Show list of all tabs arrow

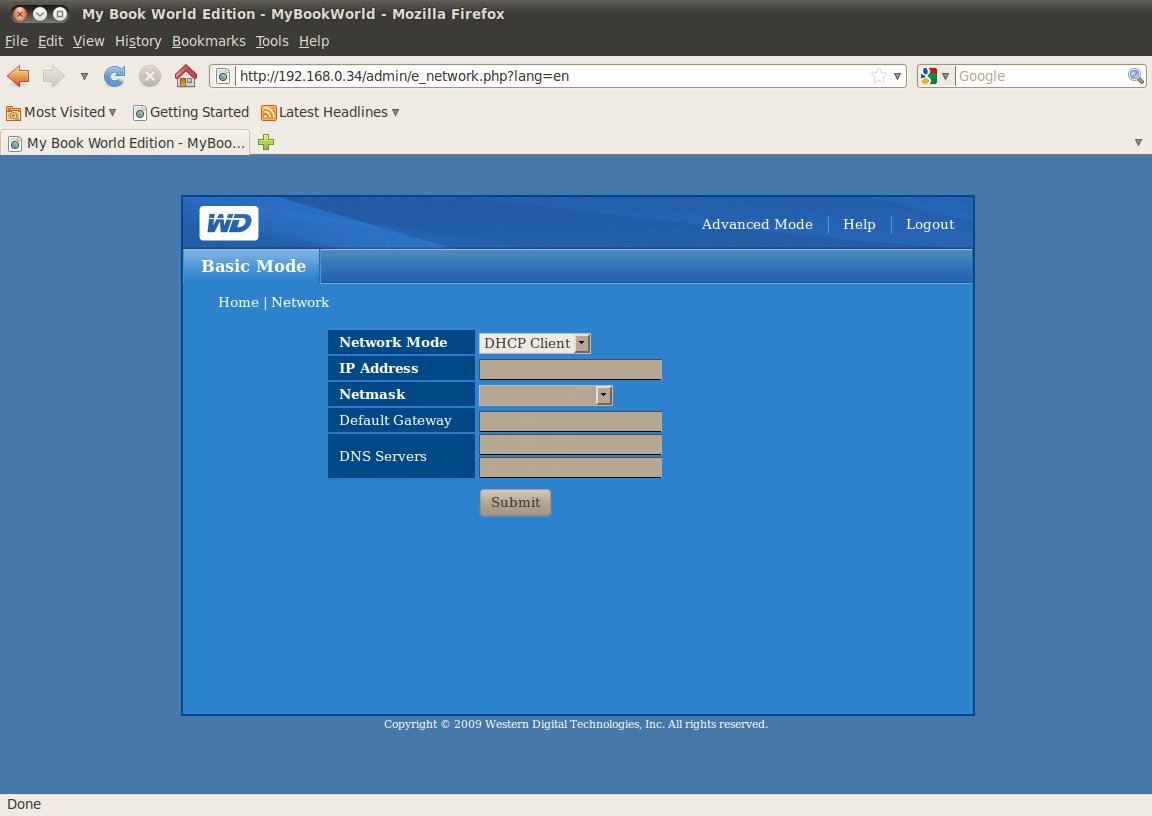click(x=1138, y=142)
